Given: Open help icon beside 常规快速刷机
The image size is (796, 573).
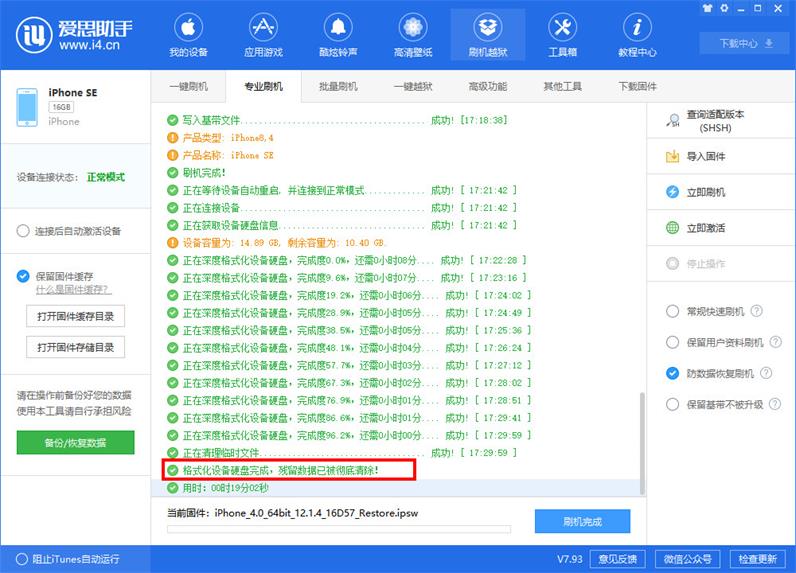Looking at the screenshot, I should [x=756, y=311].
